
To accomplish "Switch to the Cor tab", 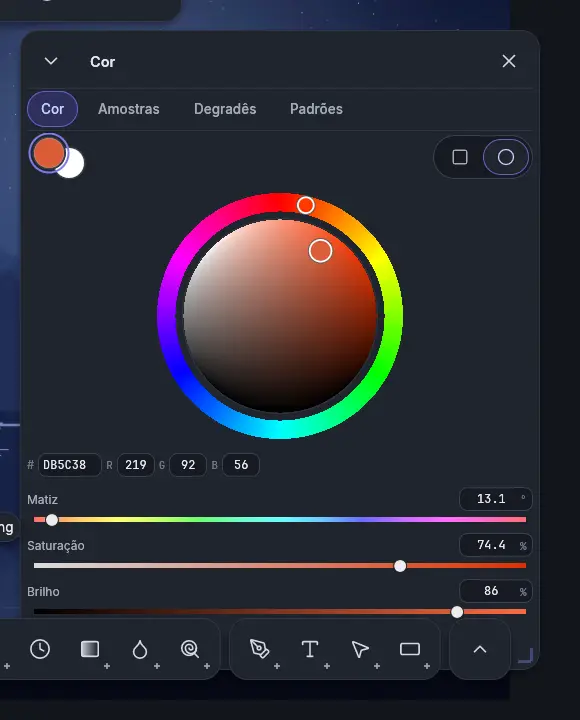I will 52,109.
